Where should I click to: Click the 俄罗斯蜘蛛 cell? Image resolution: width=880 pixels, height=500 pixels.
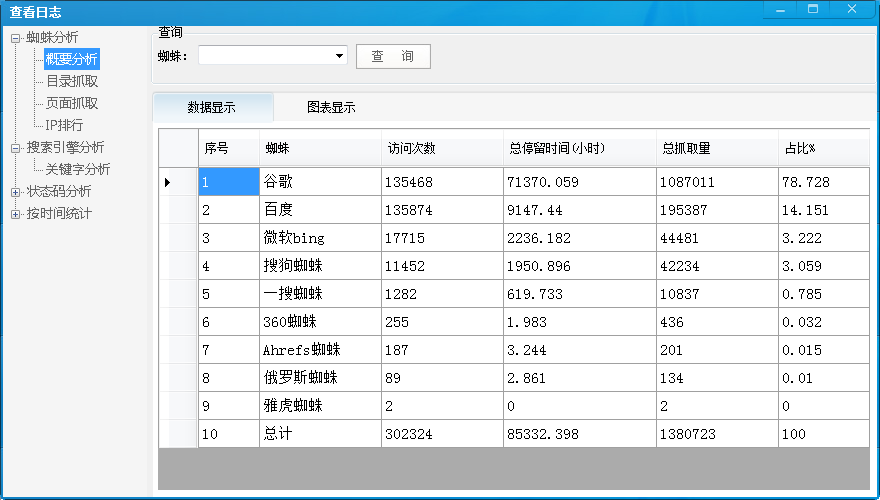pyautogui.click(x=320, y=378)
